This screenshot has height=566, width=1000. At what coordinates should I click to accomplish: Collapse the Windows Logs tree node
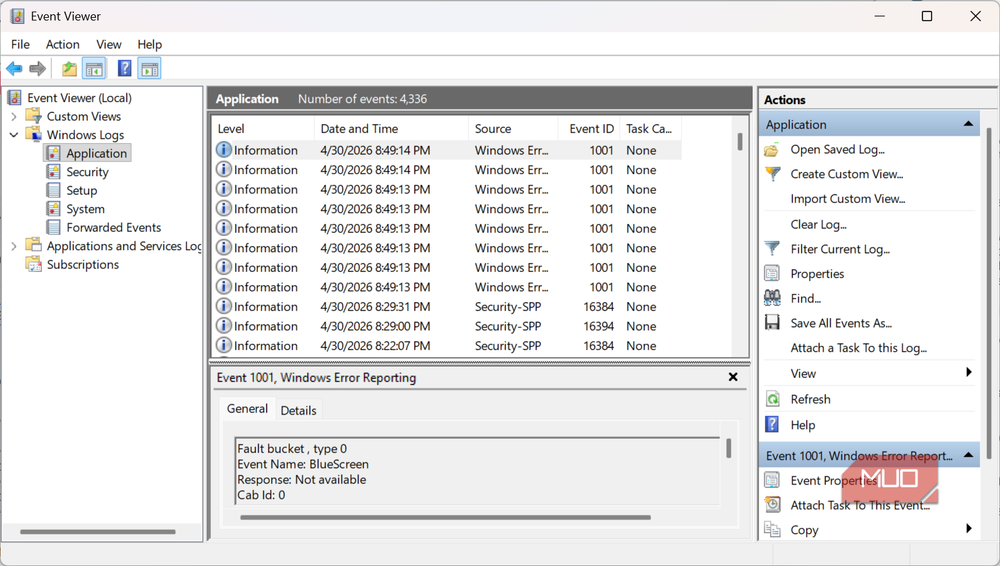click(x=13, y=135)
